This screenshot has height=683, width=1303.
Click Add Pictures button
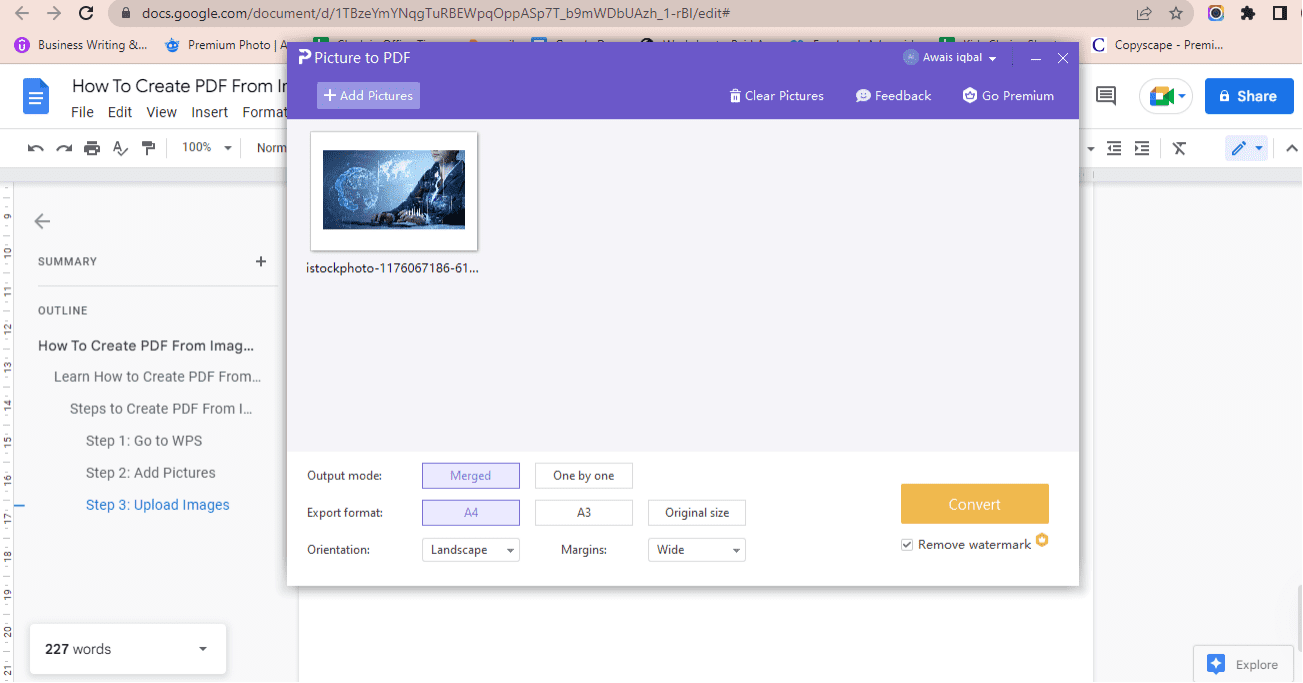click(x=368, y=96)
